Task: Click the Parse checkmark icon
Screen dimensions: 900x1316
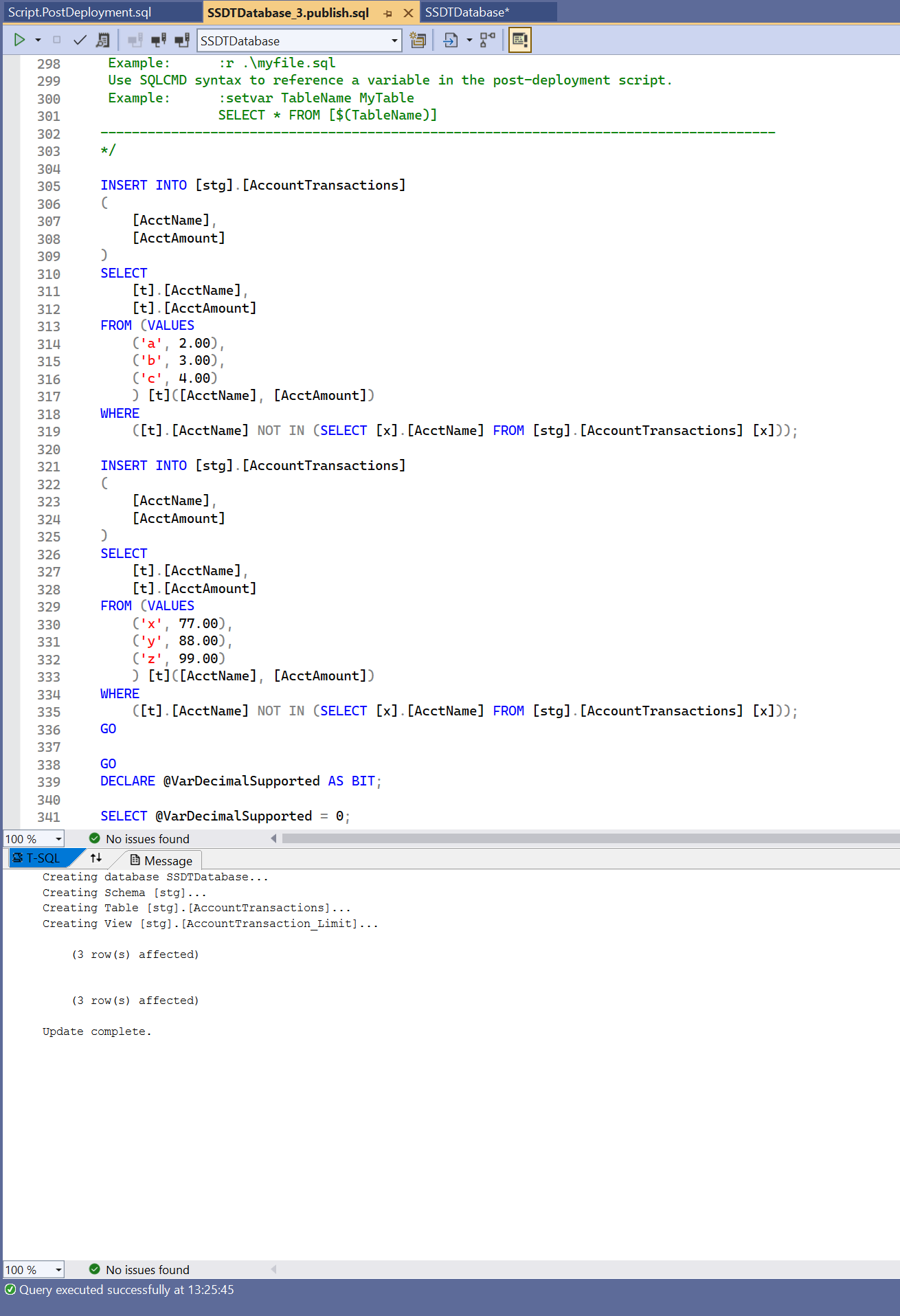Action: [x=80, y=41]
